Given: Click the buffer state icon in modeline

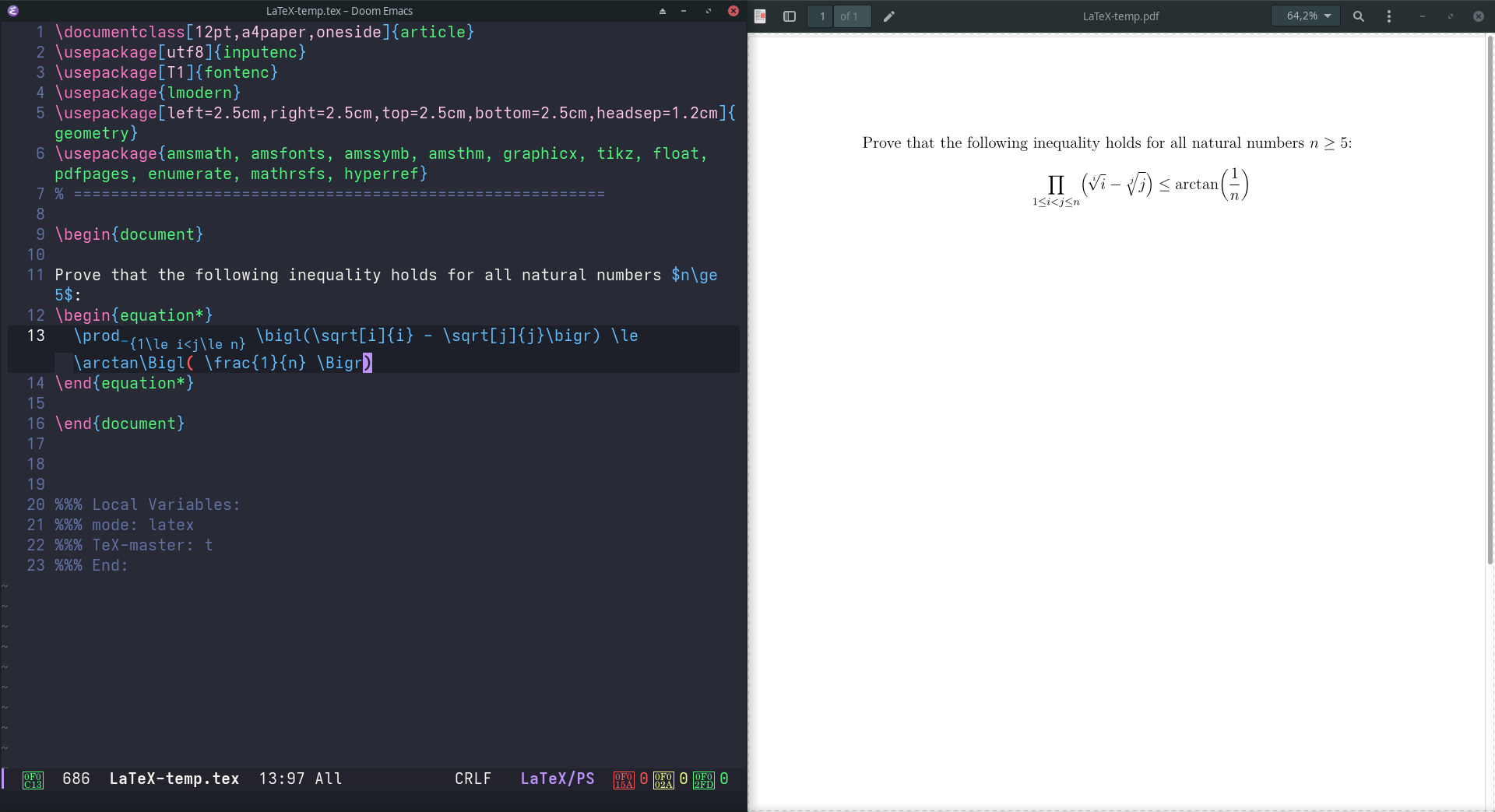Looking at the screenshot, I should (33, 779).
